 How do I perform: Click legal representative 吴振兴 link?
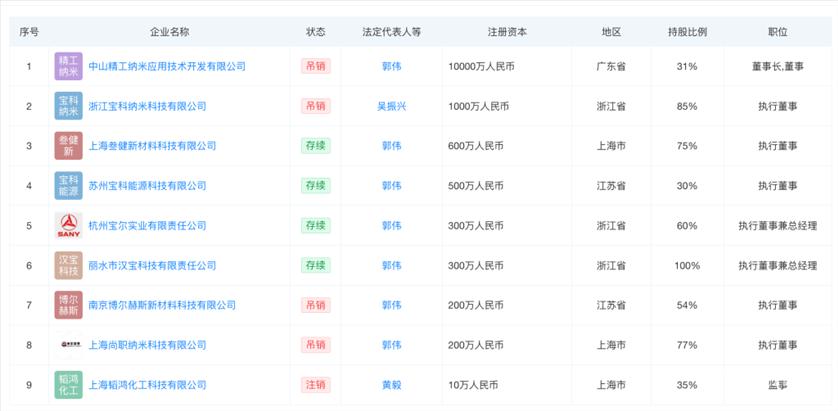tap(391, 106)
